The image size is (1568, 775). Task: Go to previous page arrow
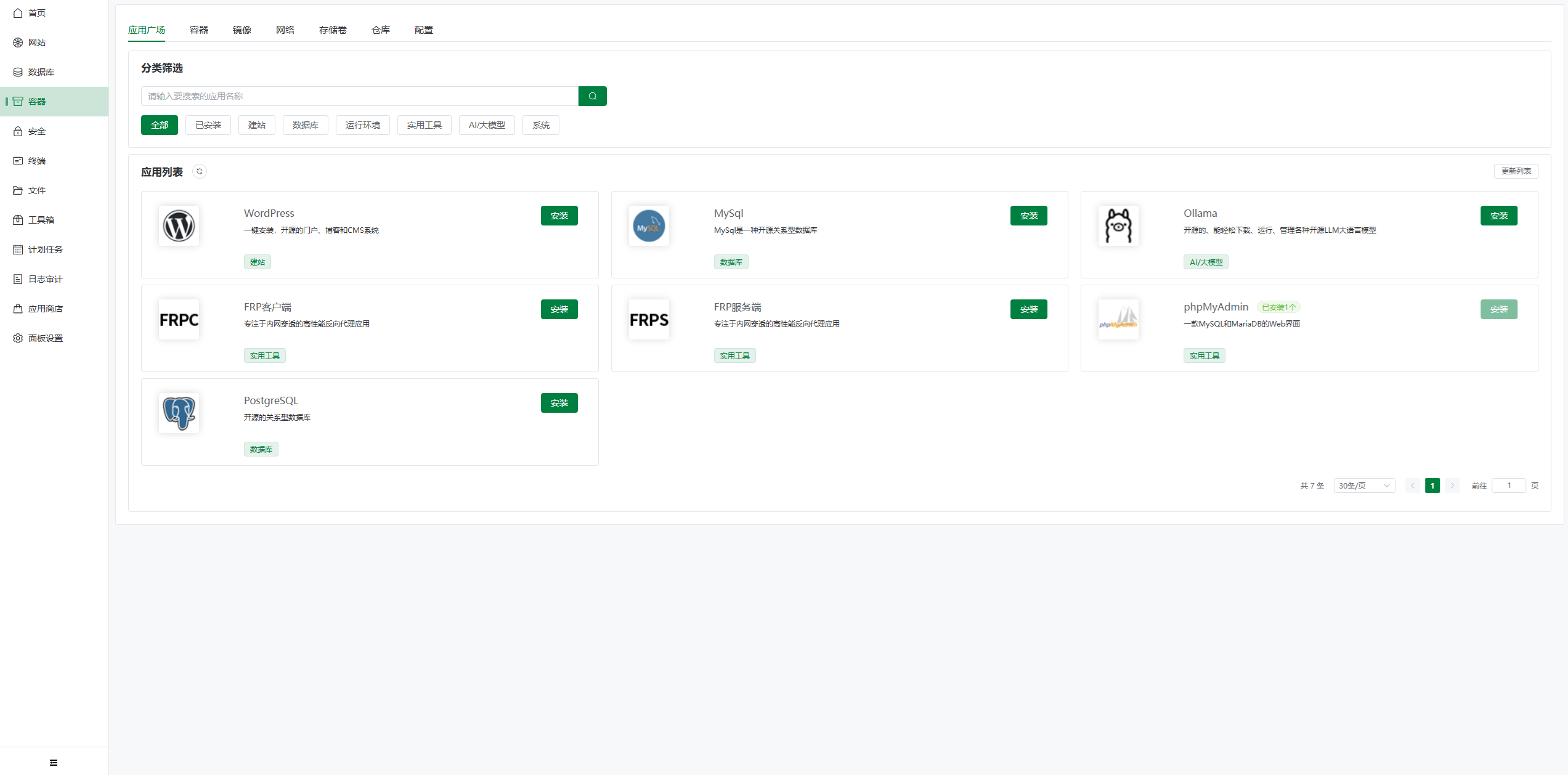(1413, 485)
